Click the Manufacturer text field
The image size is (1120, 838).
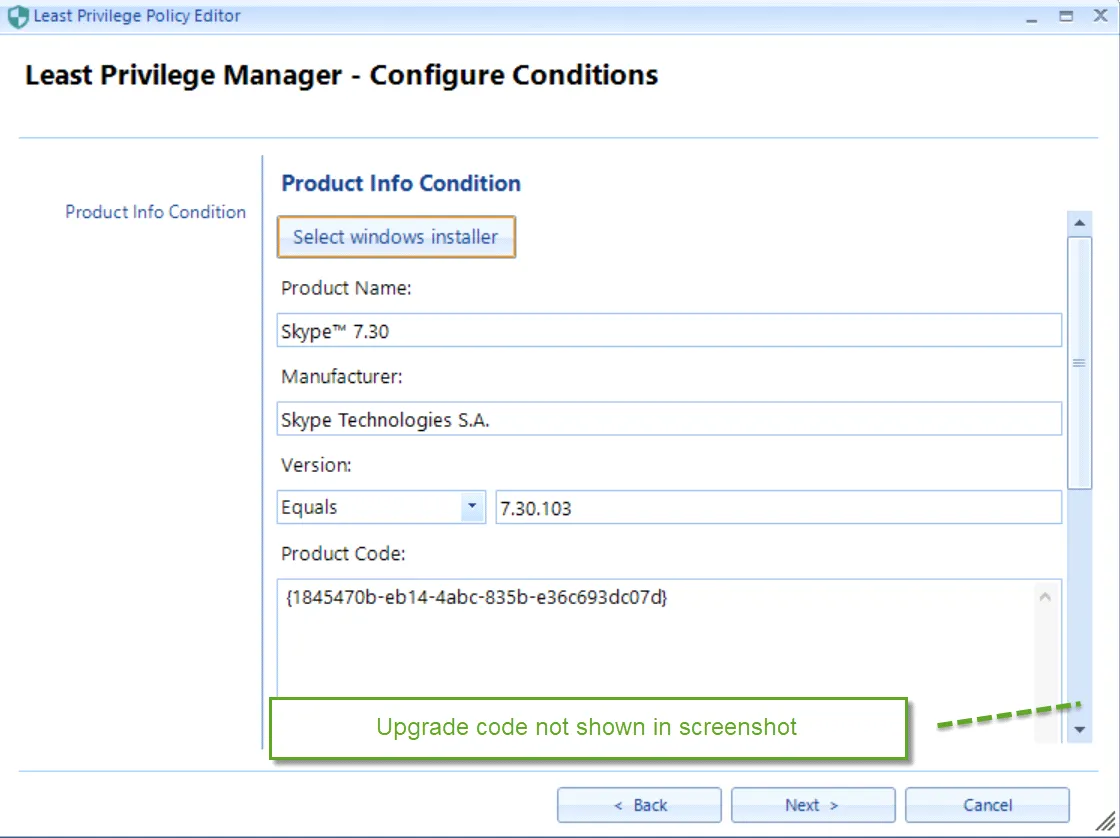[x=669, y=418]
